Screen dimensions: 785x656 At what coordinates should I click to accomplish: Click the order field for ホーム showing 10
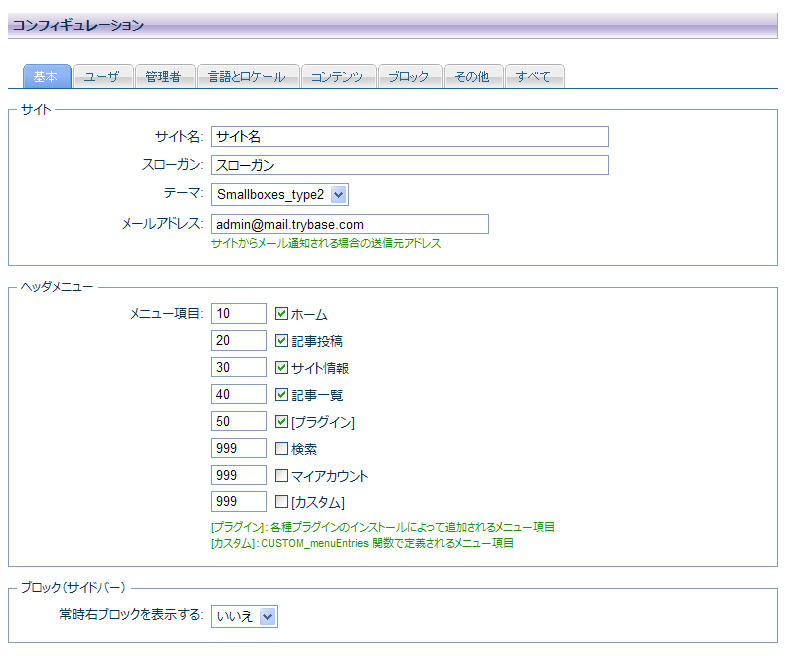239,314
